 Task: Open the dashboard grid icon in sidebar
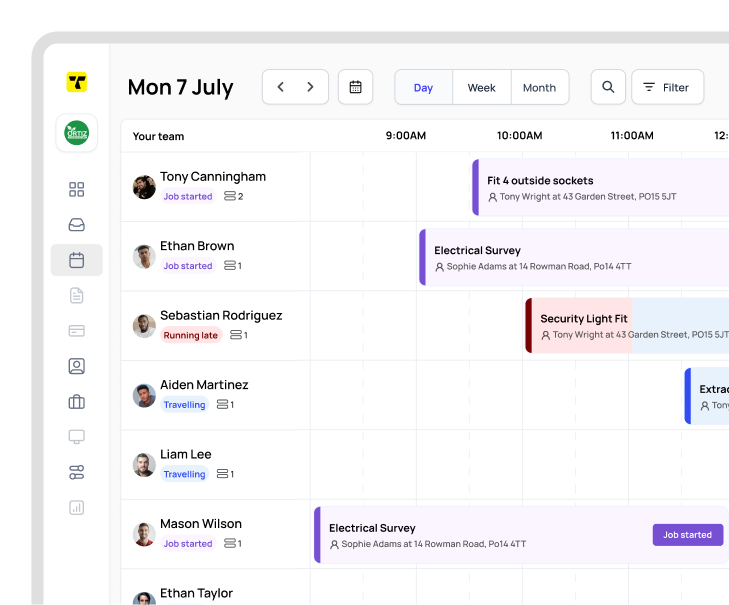click(x=76, y=190)
